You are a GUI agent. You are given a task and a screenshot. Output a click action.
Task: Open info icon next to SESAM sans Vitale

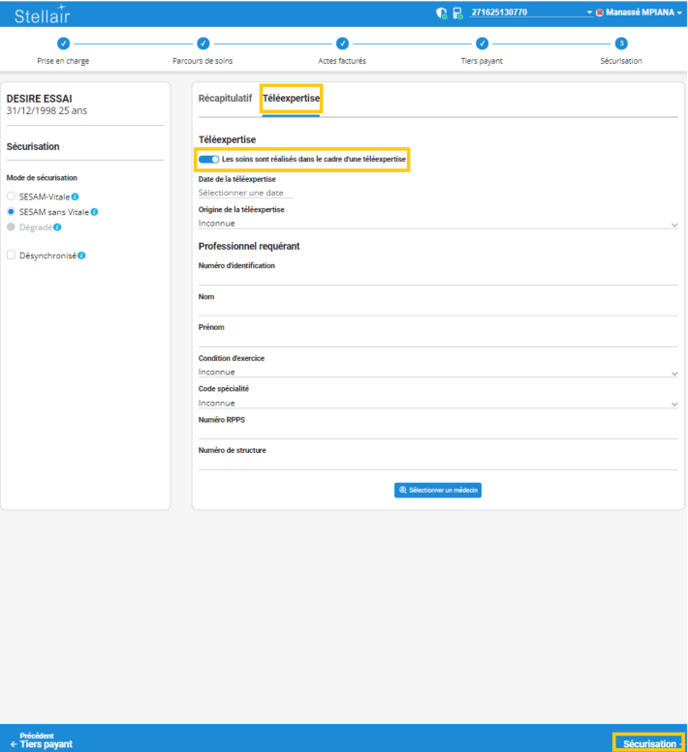[94, 212]
